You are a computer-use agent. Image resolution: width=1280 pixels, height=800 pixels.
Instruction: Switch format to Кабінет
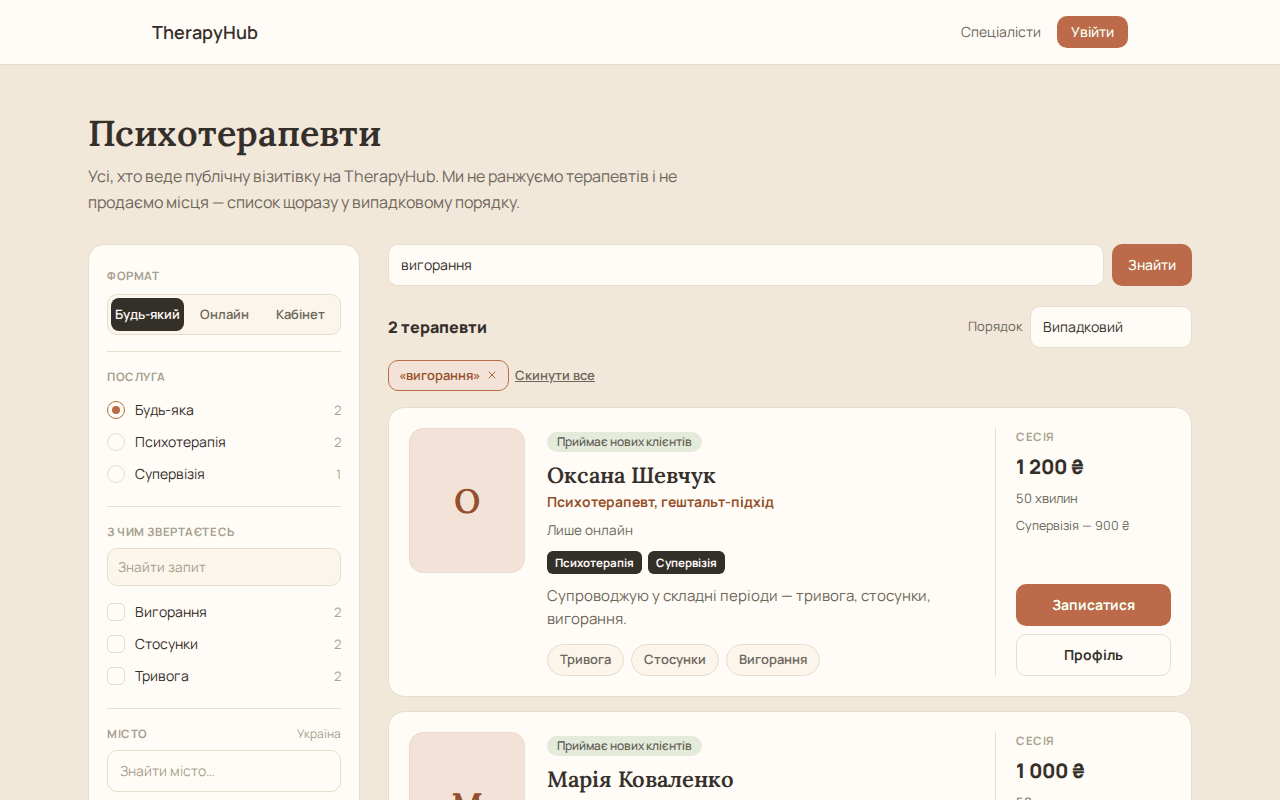[x=300, y=314]
